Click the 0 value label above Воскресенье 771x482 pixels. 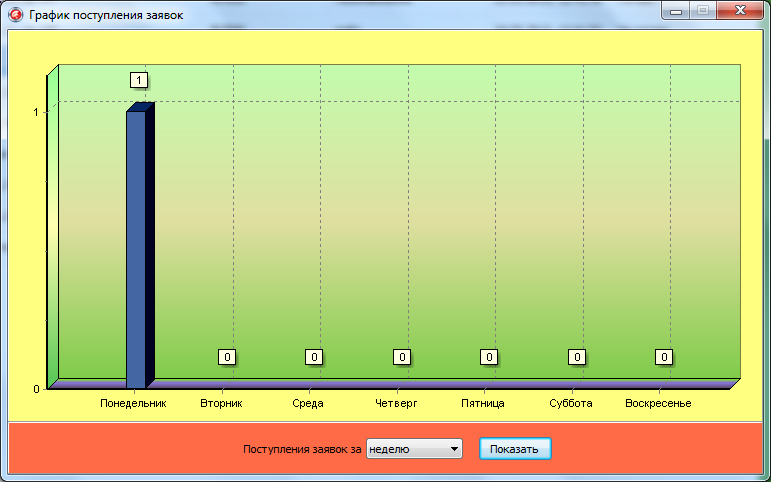click(664, 357)
